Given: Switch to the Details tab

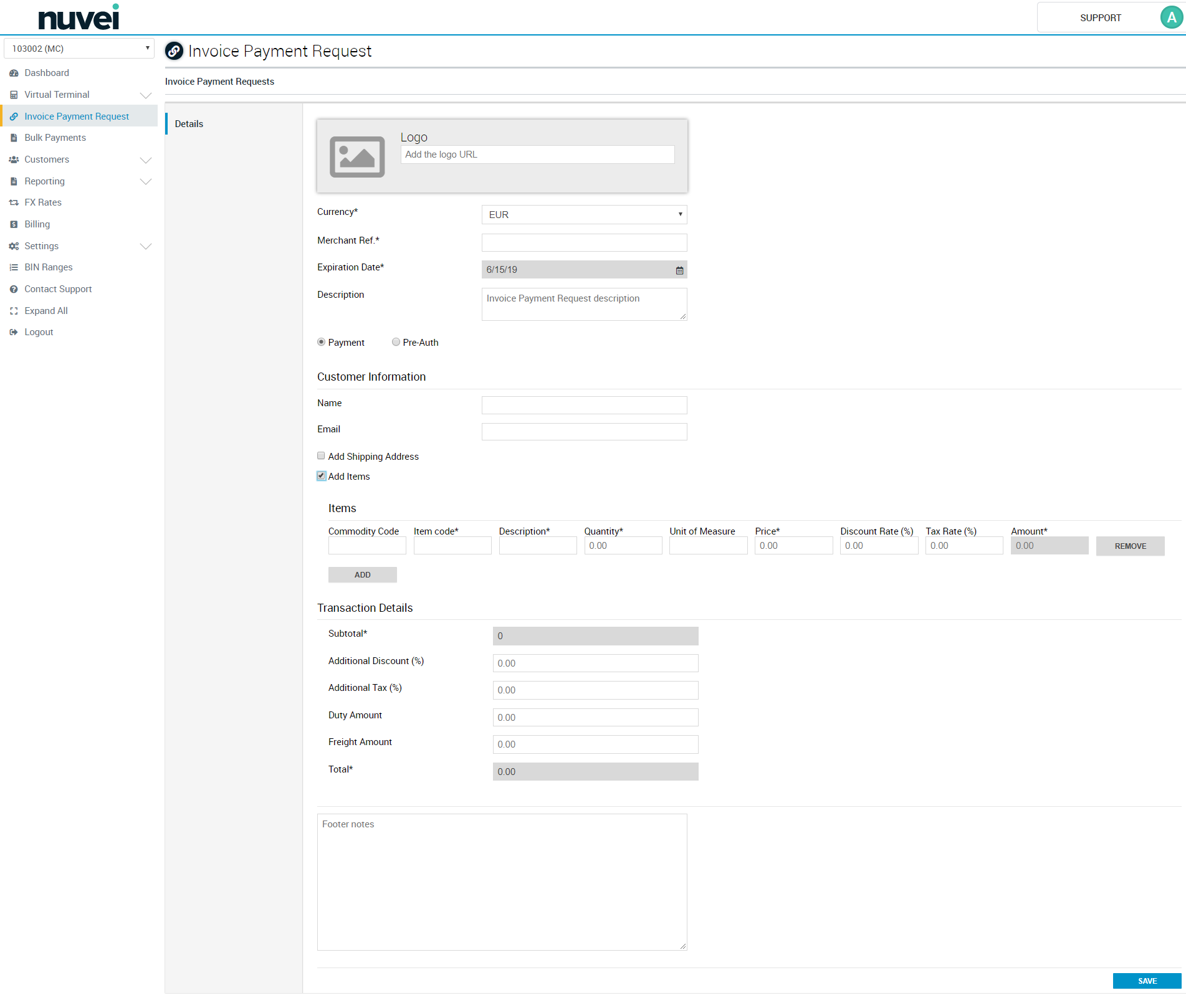Looking at the screenshot, I should 189,124.
